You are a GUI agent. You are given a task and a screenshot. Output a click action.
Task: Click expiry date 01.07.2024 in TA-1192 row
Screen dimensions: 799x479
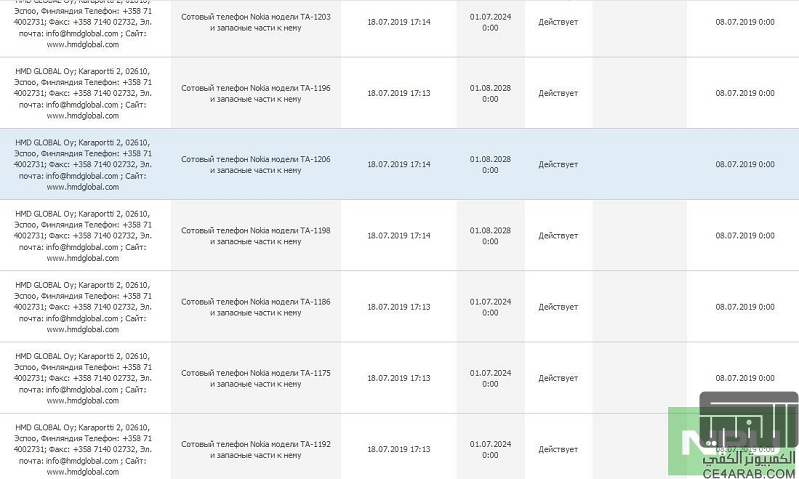coord(490,449)
